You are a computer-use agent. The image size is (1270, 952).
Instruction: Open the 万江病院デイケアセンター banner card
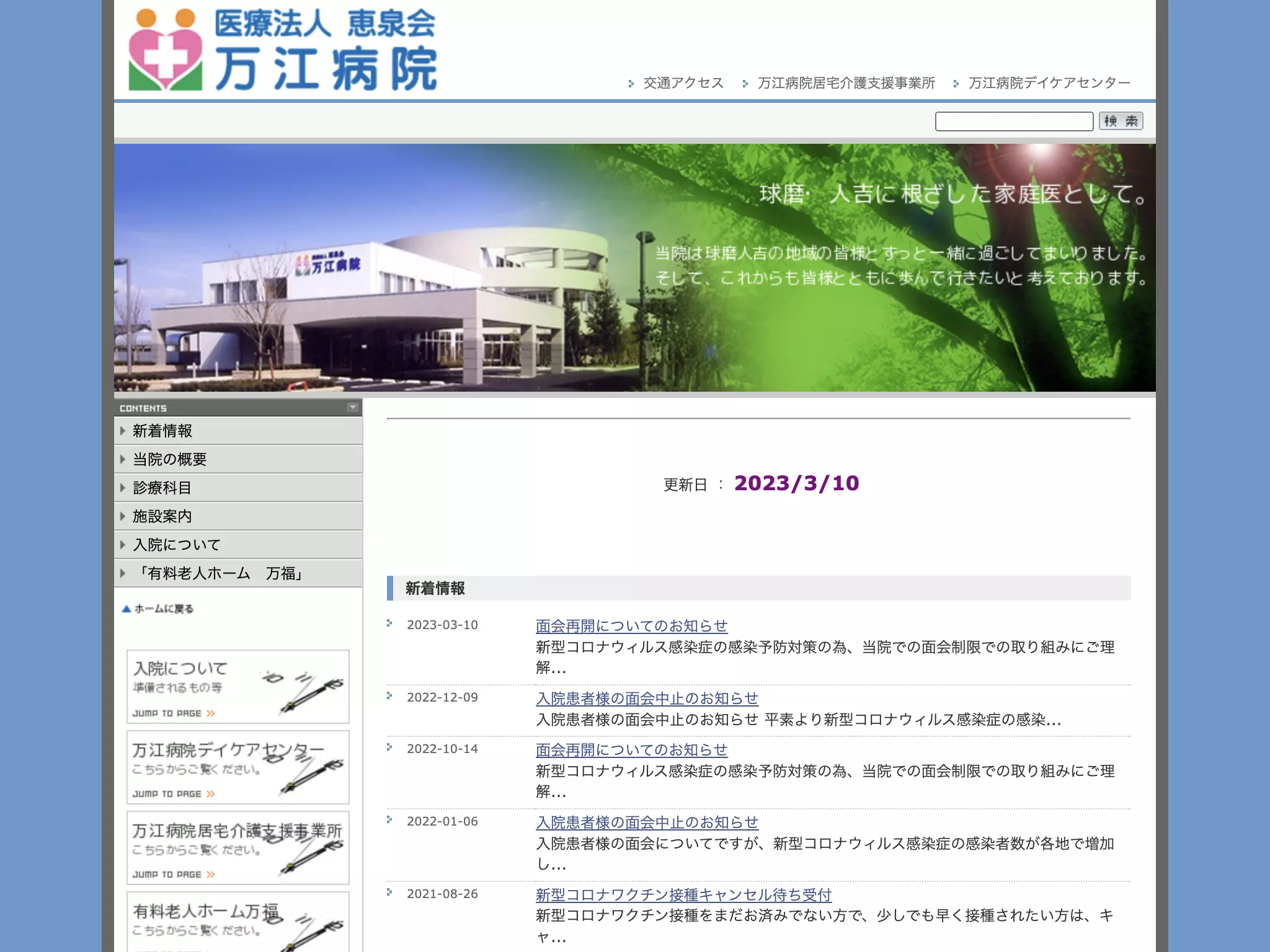pos(238,767)
